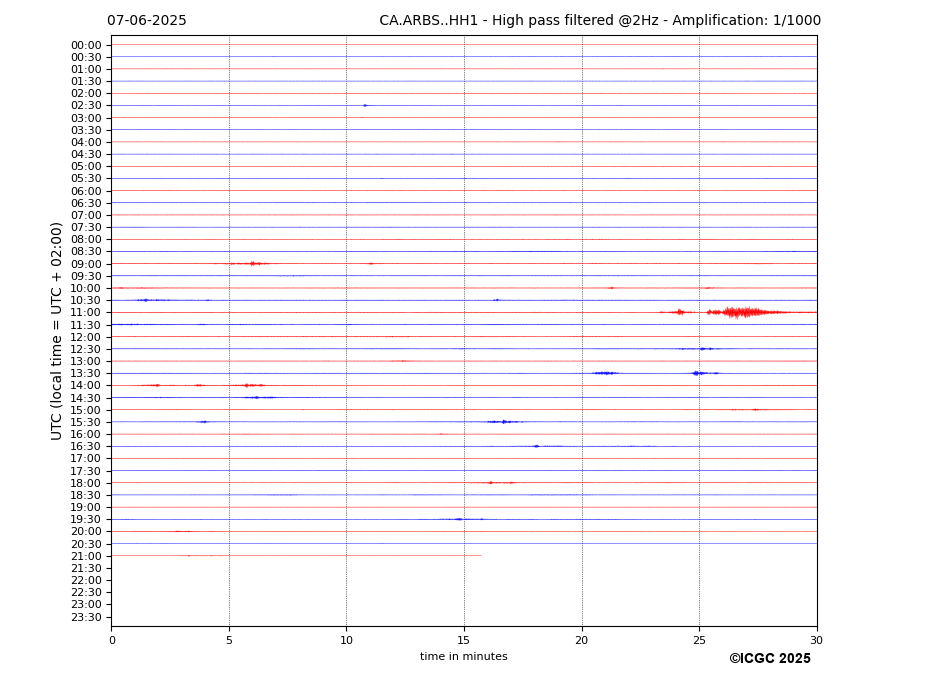Click the blue event near minute 1.5 at 10:30

pyautogui.click(x=145, y=300)
